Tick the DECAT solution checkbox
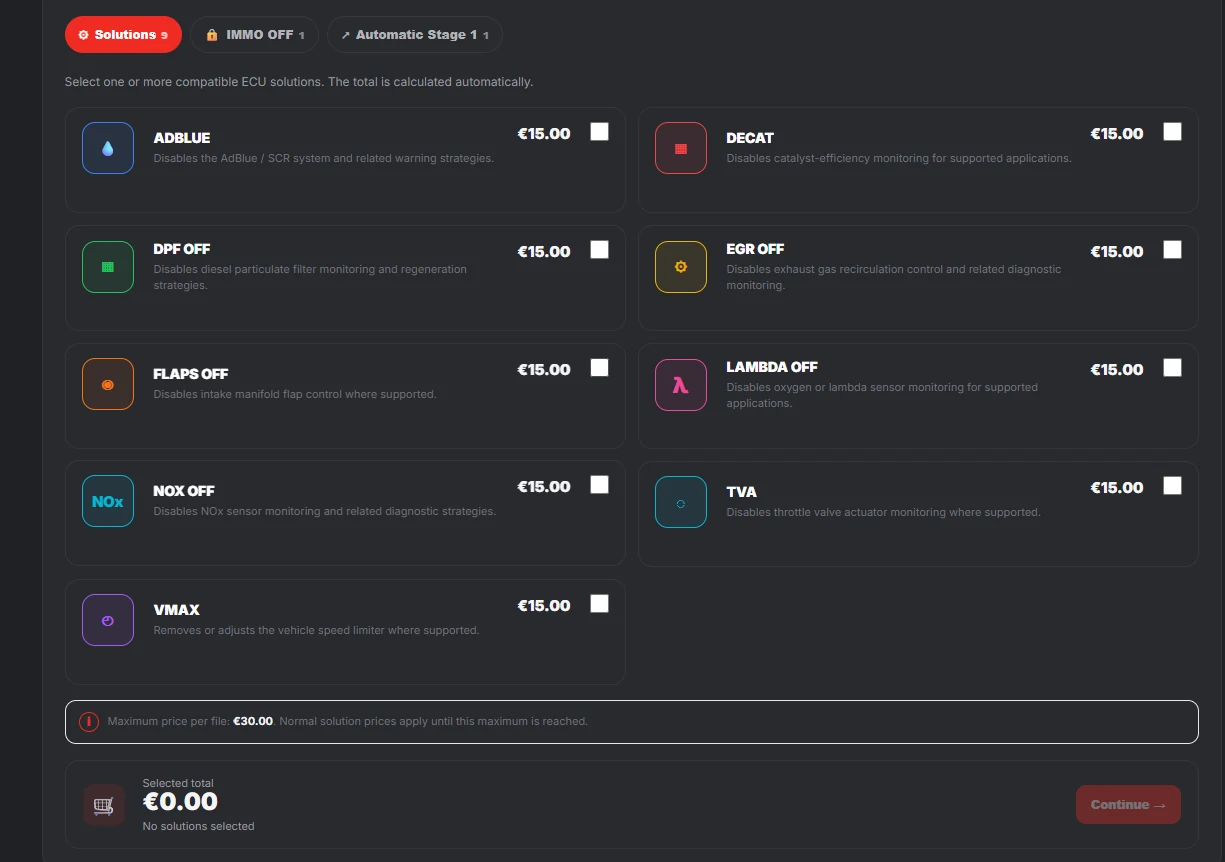 [x=1172, y=132]
